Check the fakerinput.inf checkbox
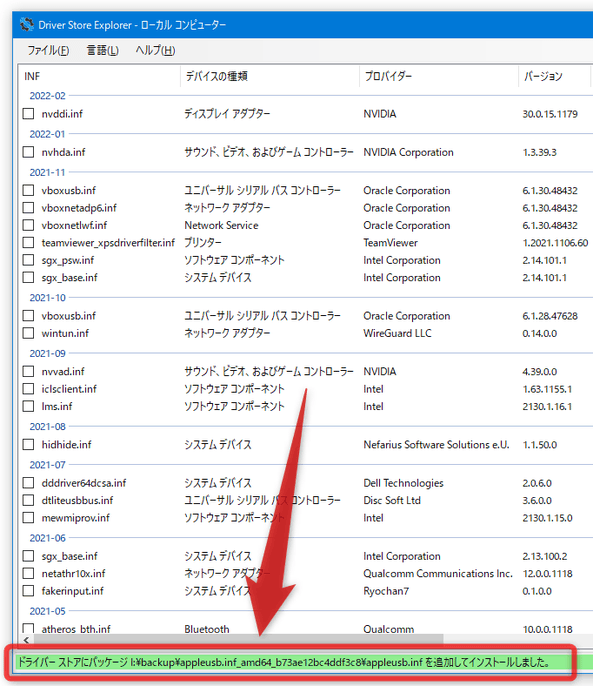 tap(28, 591)
